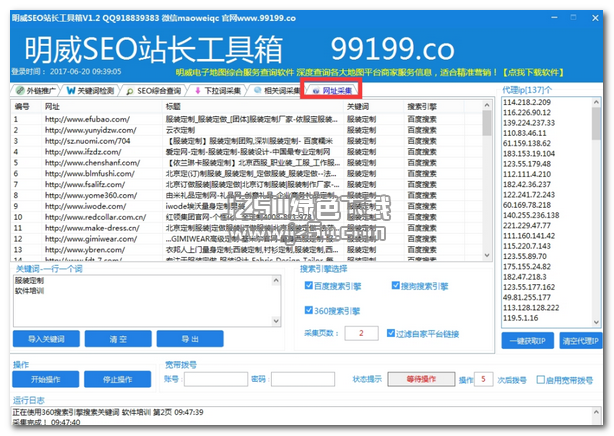This screenshot has height=436, width=614.
Task: Click the 操作 count field showing 5
Action: (483, 379)
